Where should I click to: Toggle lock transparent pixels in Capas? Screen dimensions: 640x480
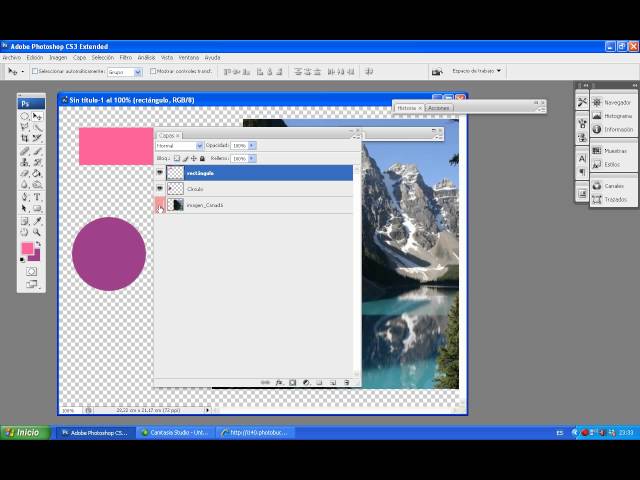pos(177,158)
